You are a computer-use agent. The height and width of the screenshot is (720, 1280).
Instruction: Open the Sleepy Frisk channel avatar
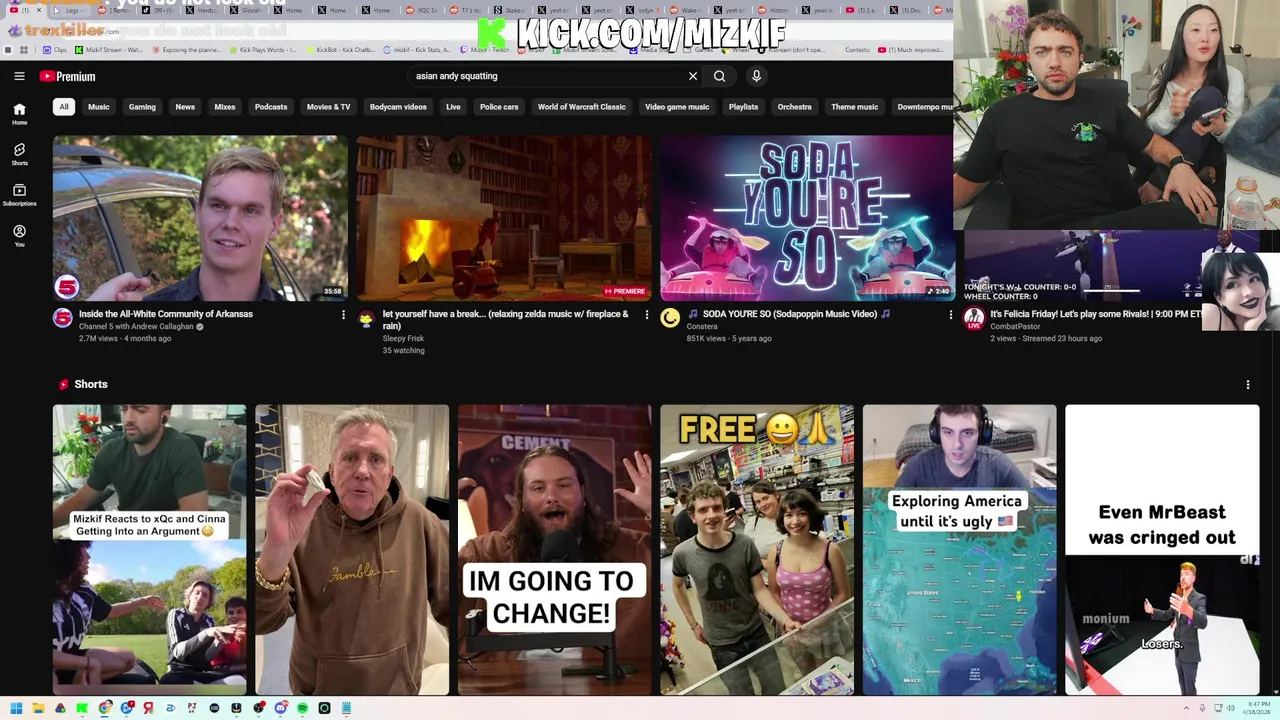tap(366, 318)
